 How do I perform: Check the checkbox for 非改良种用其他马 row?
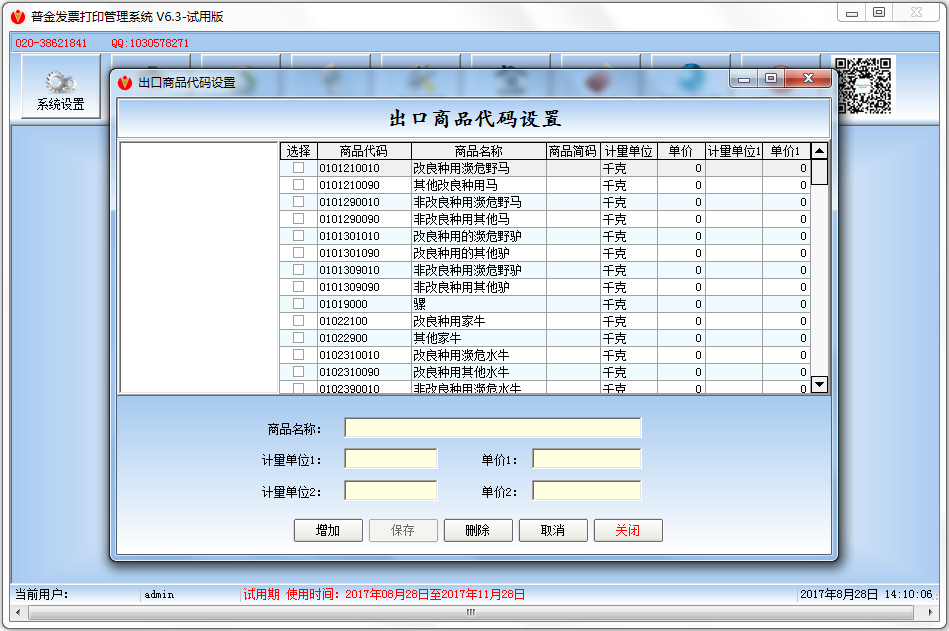(x=297, y=219)
